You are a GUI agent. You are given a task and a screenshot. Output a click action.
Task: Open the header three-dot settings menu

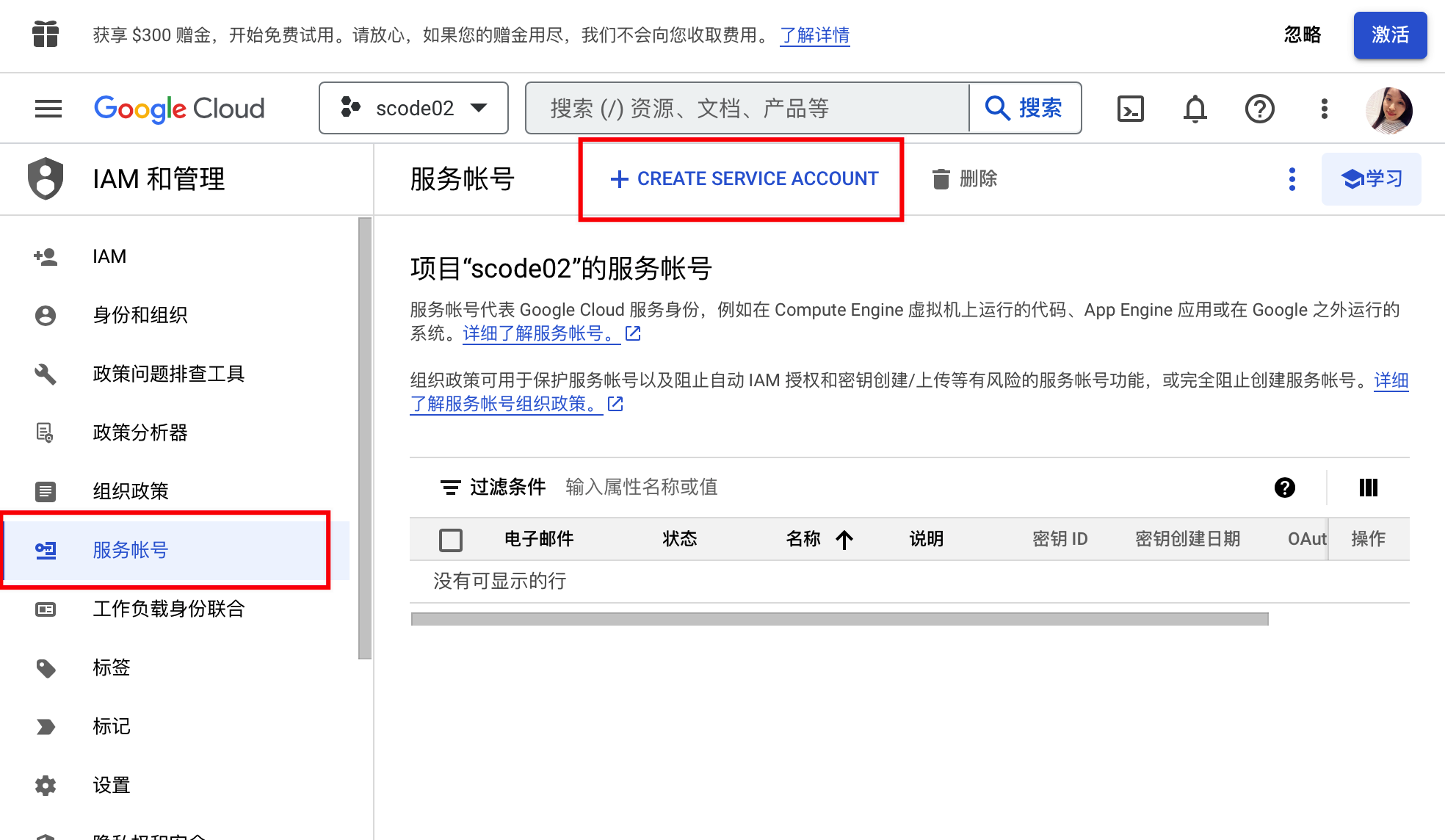1324,109
